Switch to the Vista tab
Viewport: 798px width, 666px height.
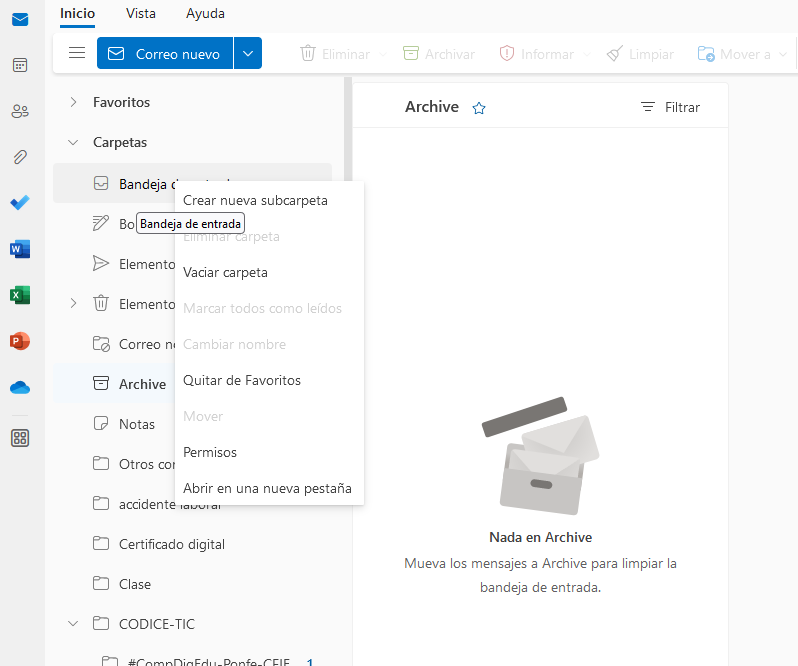(140, 13)
